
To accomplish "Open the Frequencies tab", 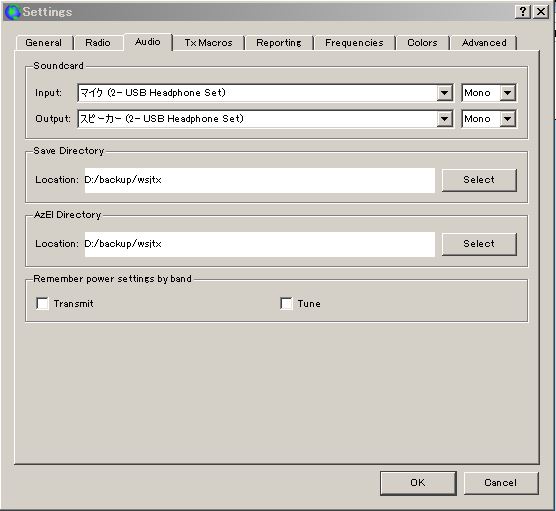I will click(x=354, y=43).
